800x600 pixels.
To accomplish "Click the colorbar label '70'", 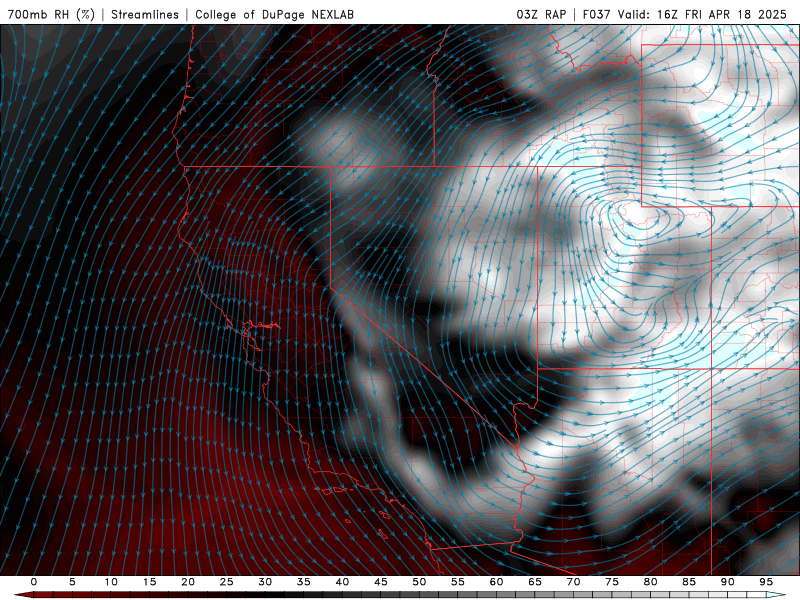I will coord(573,582).
